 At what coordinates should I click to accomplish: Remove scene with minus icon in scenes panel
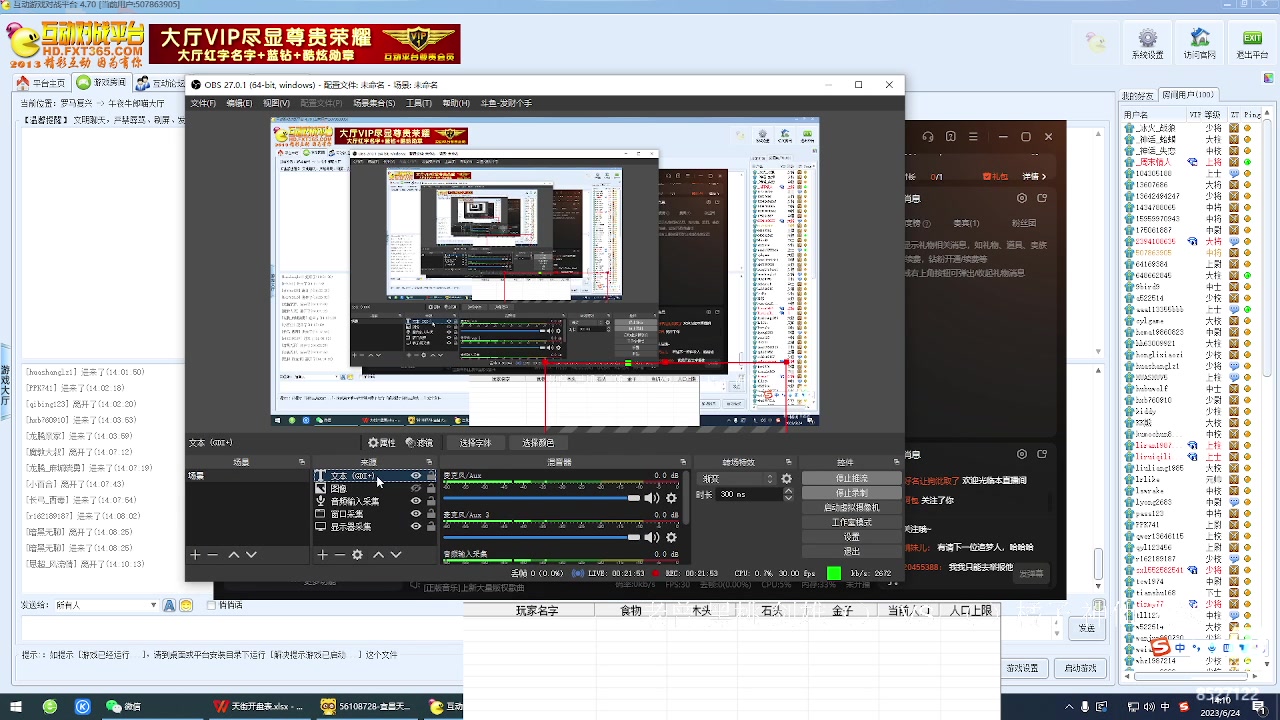click(x=213, y=555)
